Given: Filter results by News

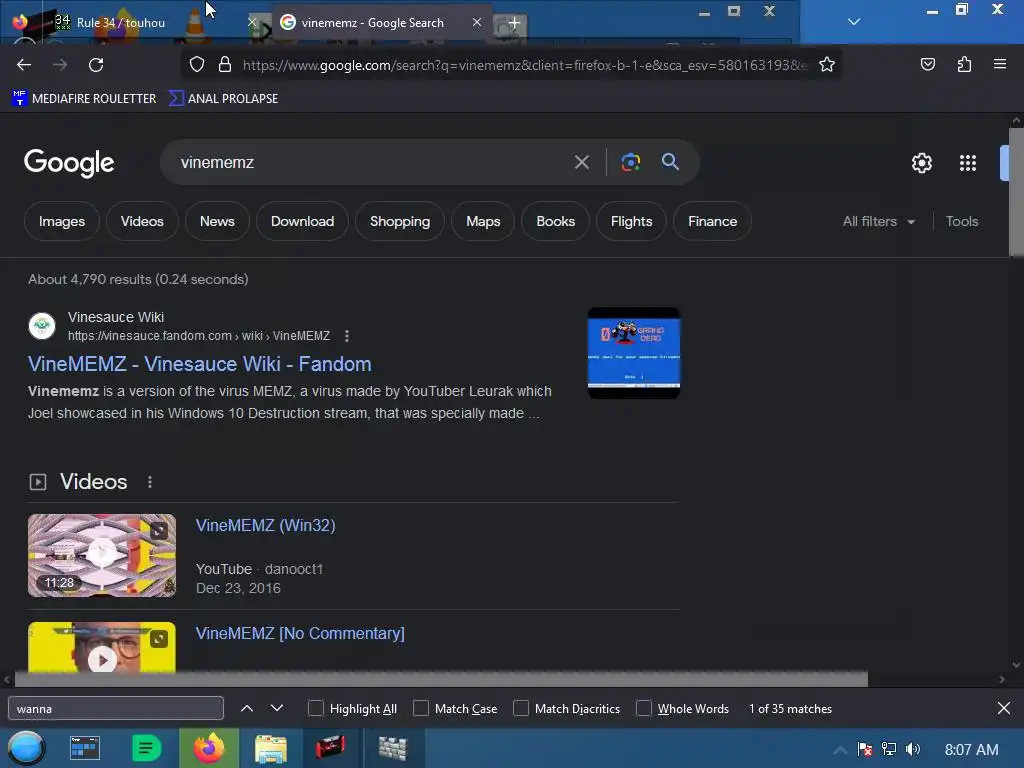Looking at the screenshot, I should [217, 221].
